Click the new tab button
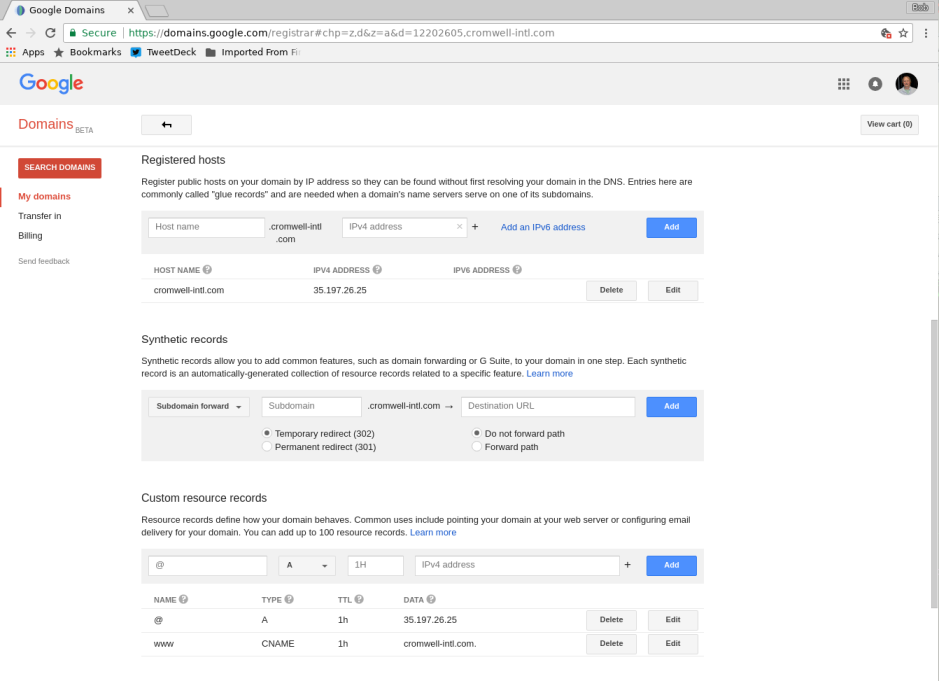Screen dimensions: 939x681 tap(157, 11)
